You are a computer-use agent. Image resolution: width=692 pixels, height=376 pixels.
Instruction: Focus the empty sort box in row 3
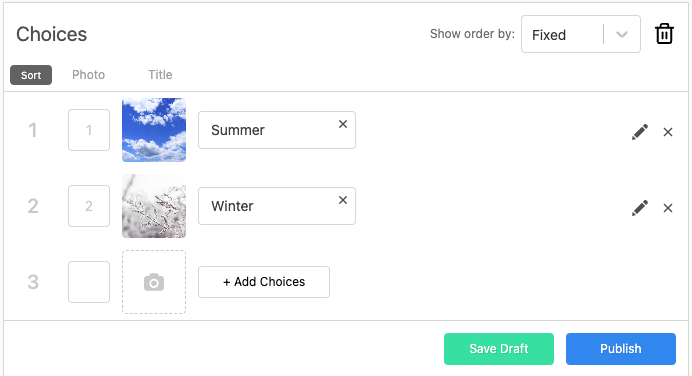[x=89, y=282]
